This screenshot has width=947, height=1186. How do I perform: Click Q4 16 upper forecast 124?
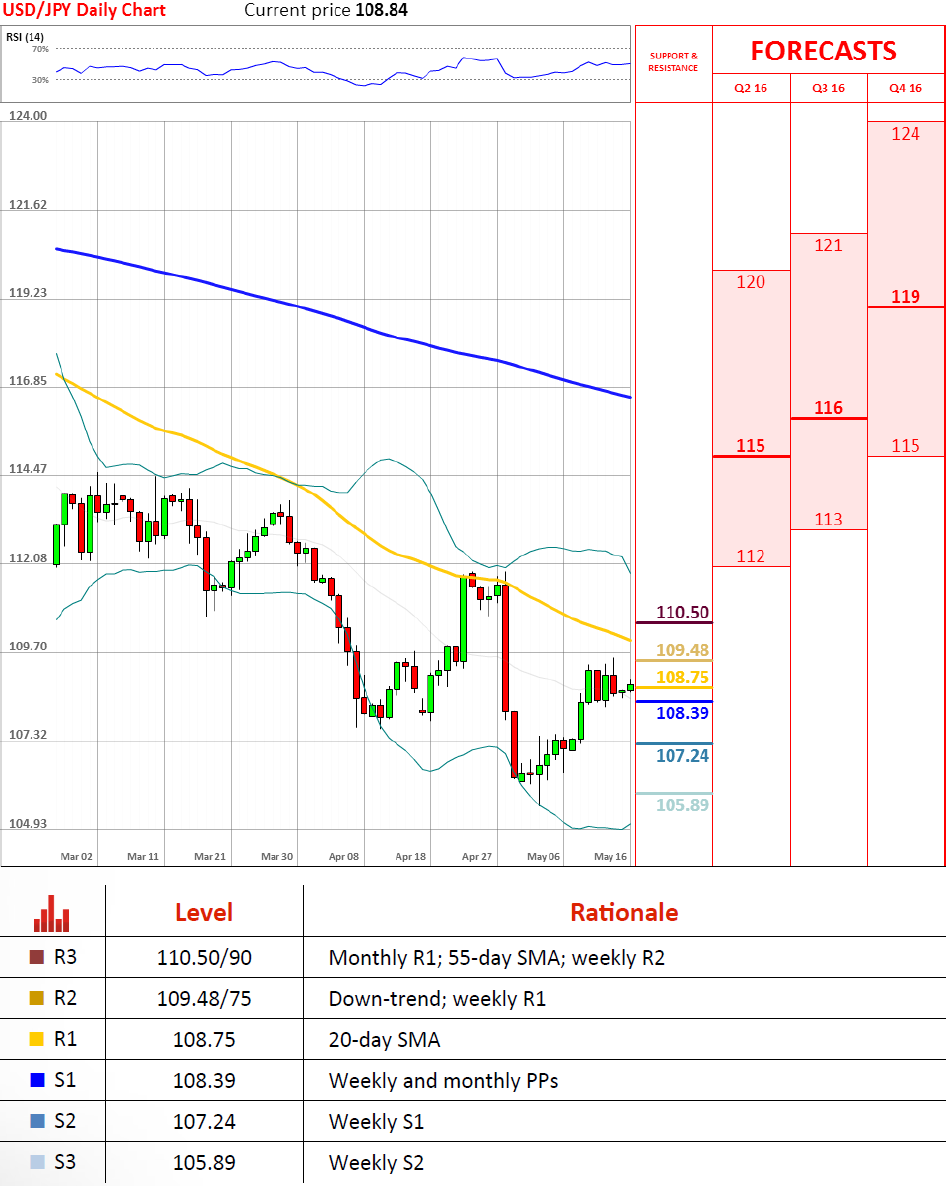(905, 134)
